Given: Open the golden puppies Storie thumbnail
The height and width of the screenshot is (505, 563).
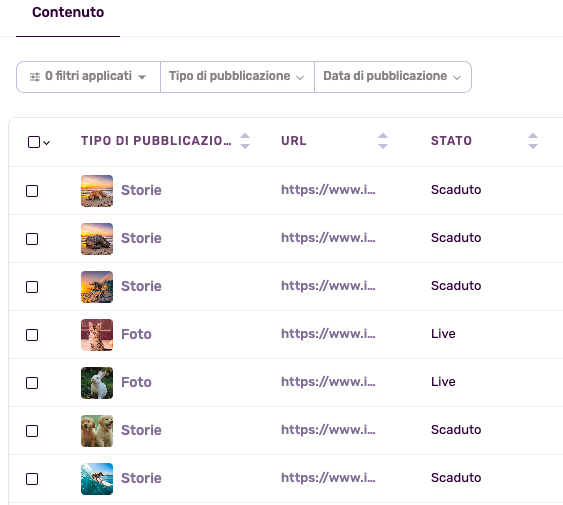Looking at the screenshot, I should [97, 431].
